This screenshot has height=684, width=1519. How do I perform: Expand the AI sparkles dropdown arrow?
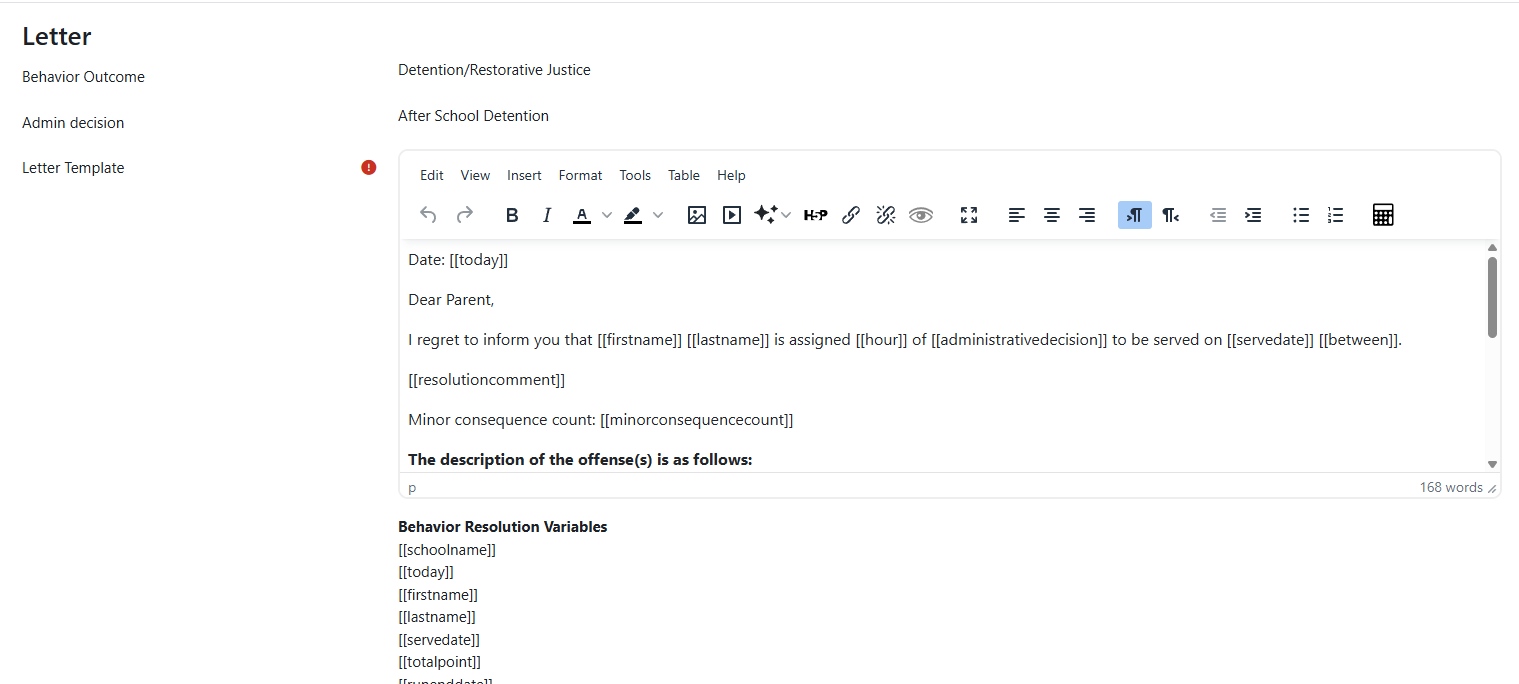coord(786,215)
